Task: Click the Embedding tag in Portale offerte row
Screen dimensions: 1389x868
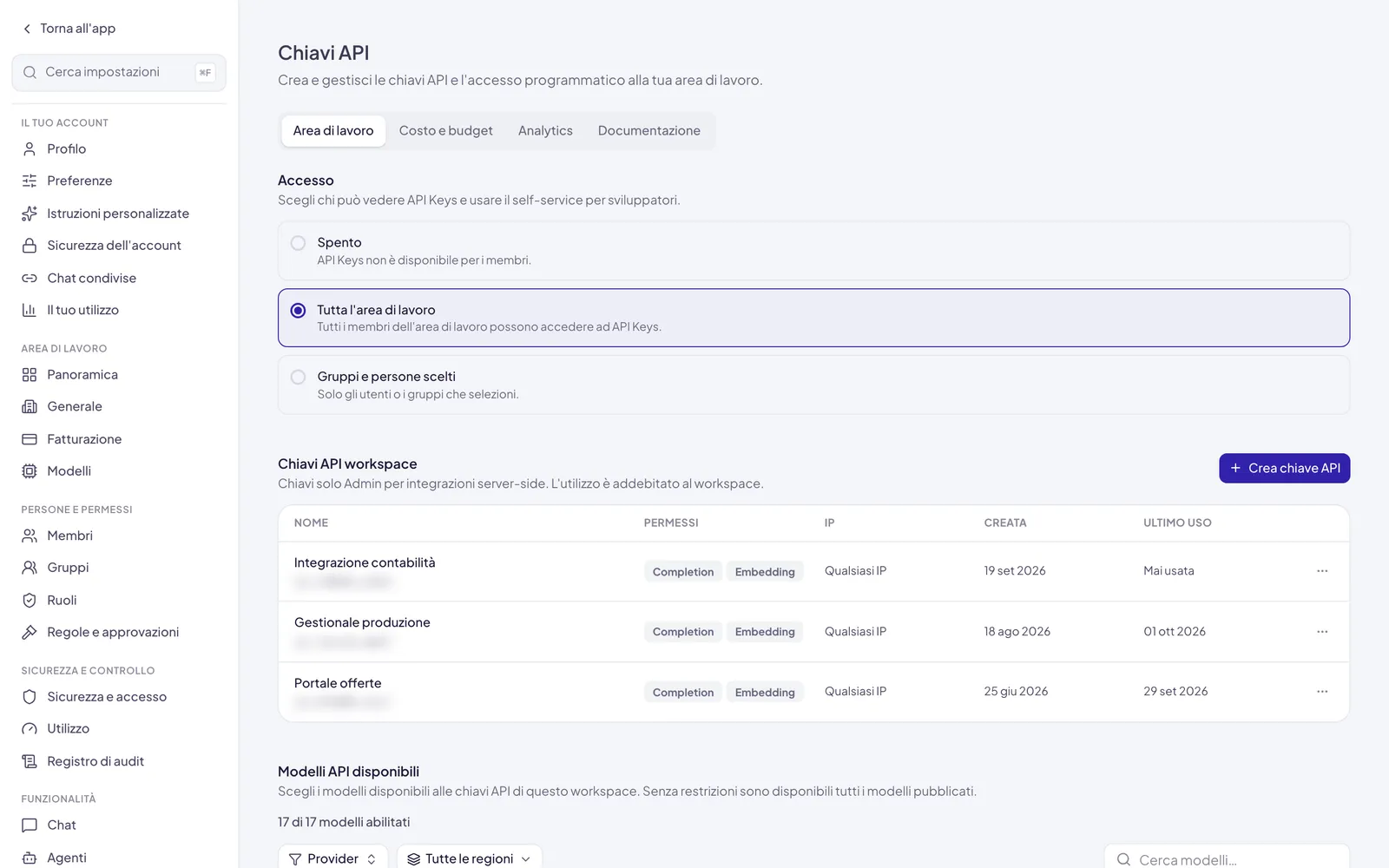Action: click(x=765, y=693)
